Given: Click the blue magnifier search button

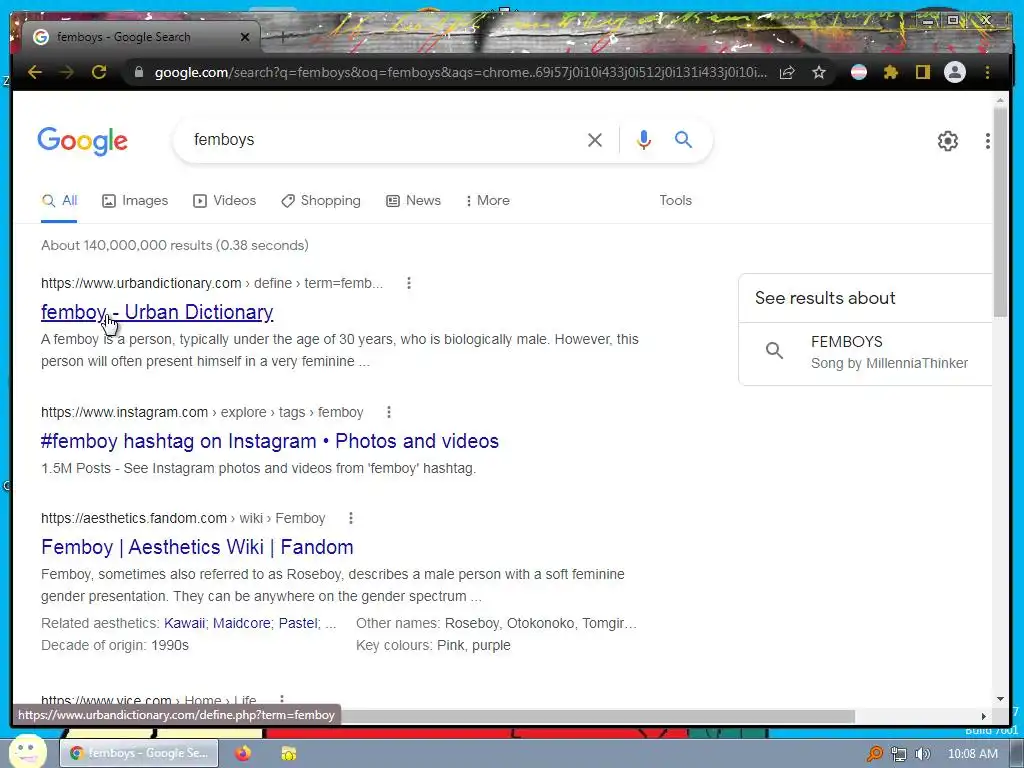Looking at the screenshot, I should (x=683, y=139).
